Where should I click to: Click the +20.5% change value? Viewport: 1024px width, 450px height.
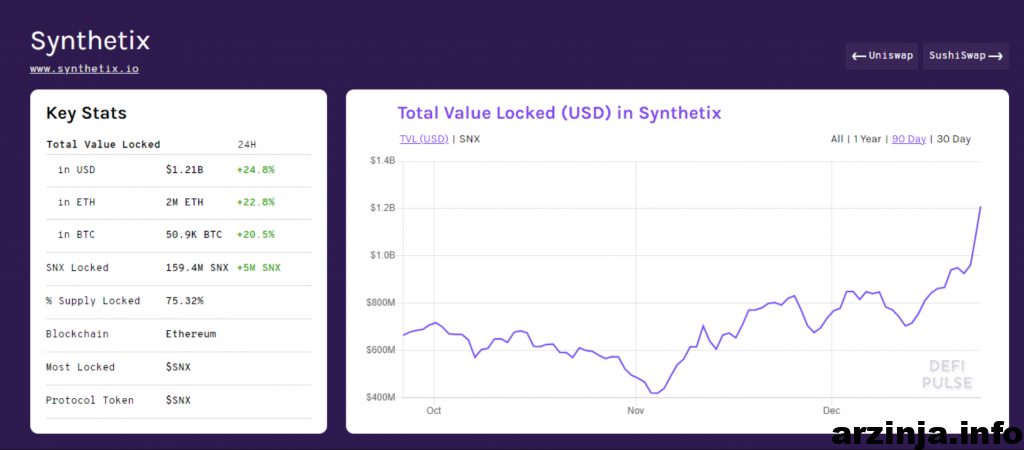255,234
